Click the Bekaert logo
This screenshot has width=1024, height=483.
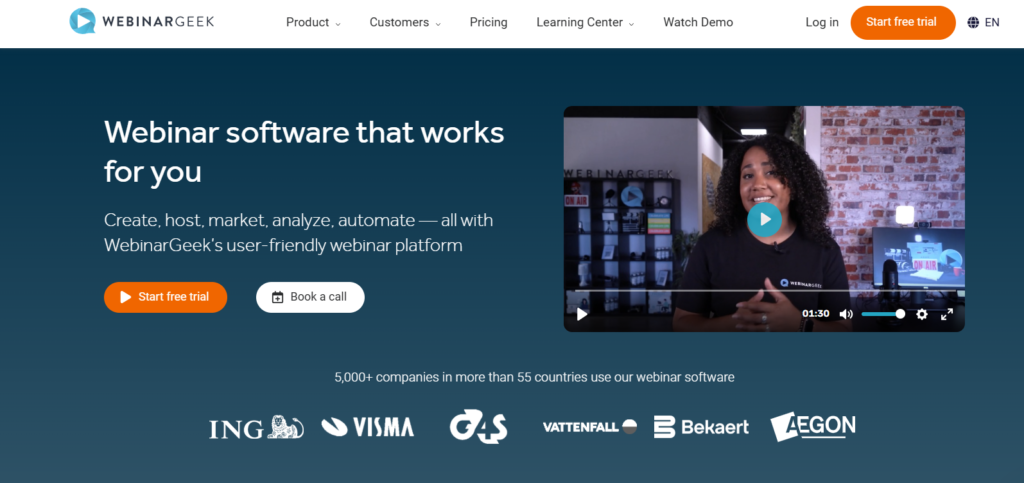click(x=701, y=427)
